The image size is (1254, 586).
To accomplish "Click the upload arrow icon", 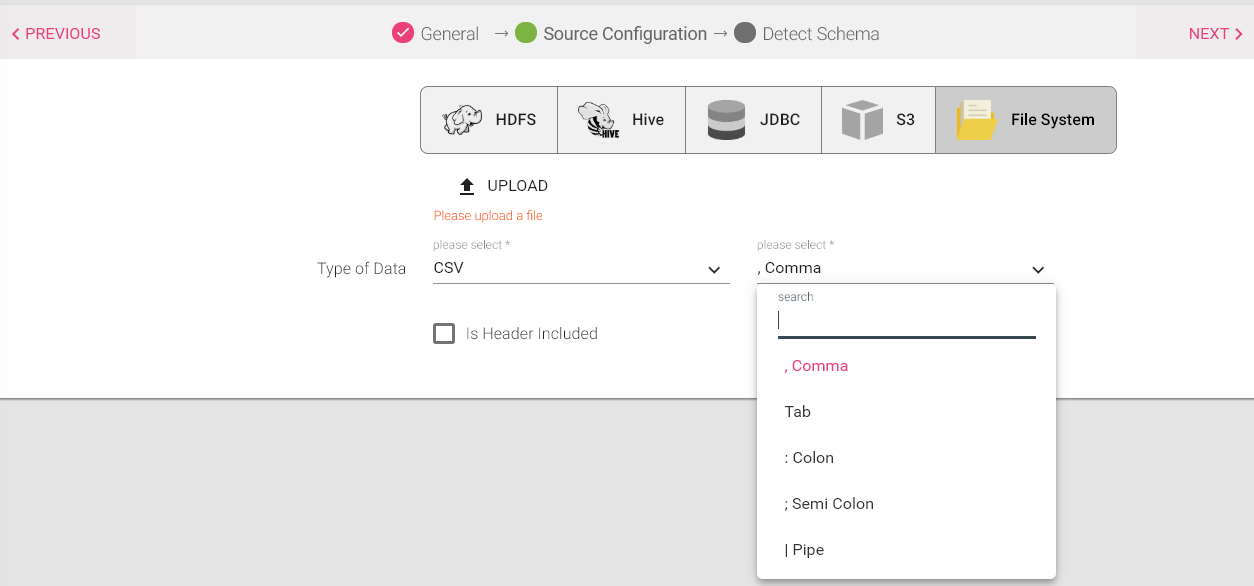I will pyautogui.click(x=467, y=186).
